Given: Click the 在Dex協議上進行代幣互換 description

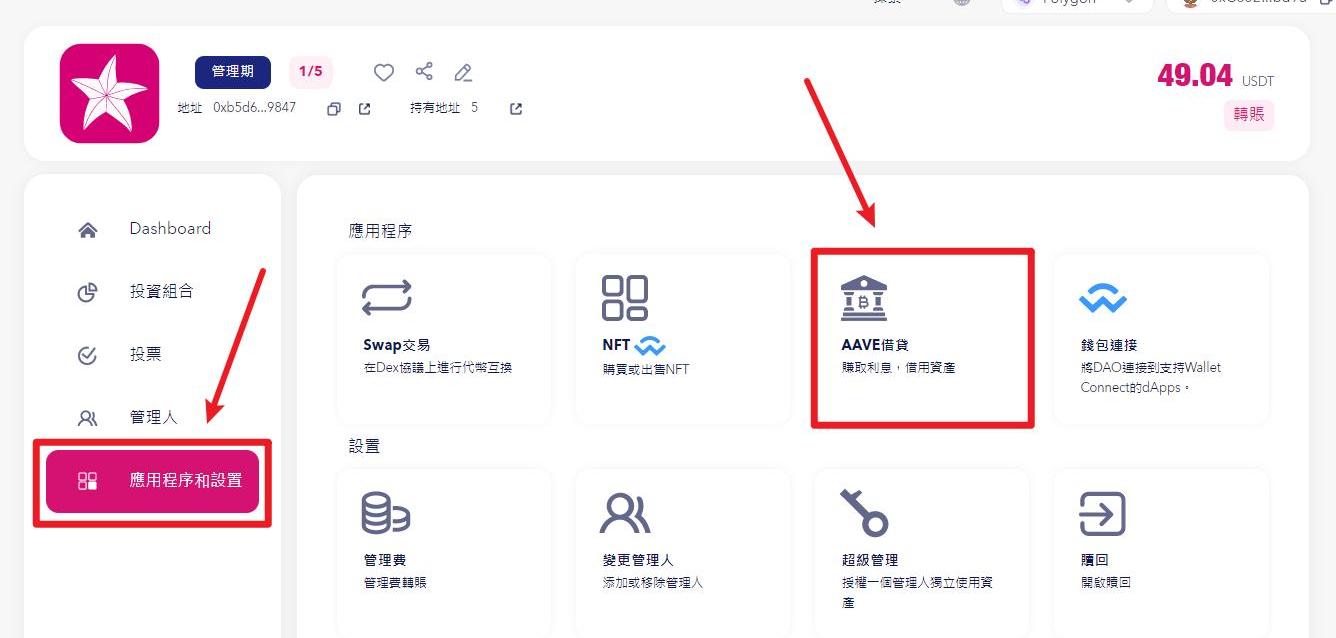Looking at the screenshot, I should click(x=438, y=368).
